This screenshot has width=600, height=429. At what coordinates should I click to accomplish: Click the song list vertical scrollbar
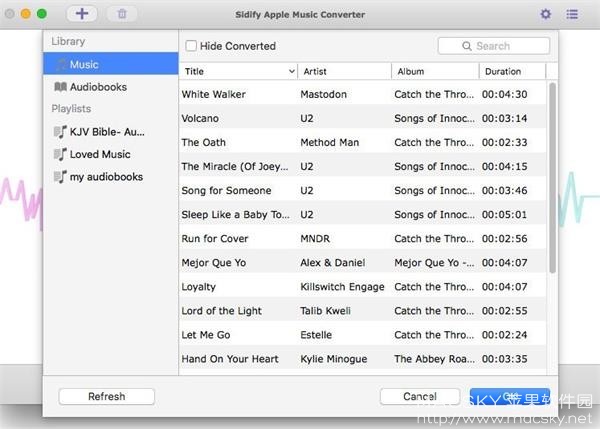[x=552, y=178]
